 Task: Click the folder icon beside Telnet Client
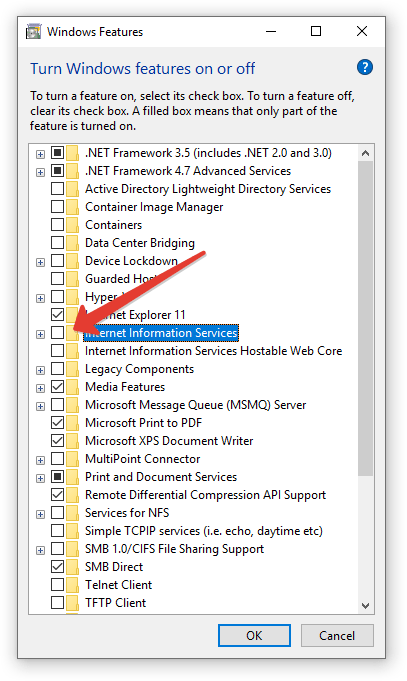click(73, 585)
